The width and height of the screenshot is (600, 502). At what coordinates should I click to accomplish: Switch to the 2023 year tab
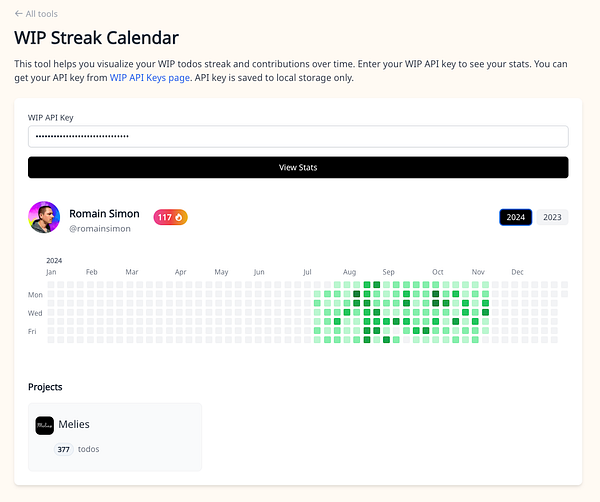[552, 217]
